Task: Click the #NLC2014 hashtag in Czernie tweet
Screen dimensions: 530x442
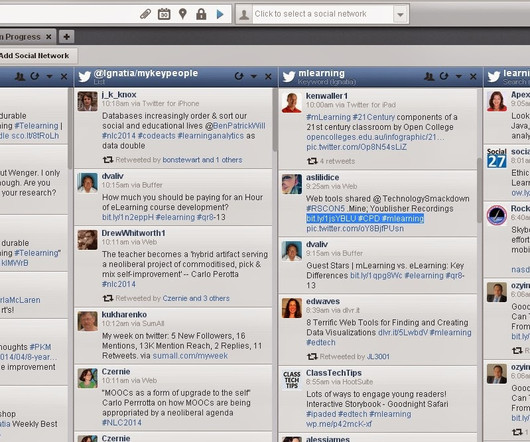Action: pos(122,423)
